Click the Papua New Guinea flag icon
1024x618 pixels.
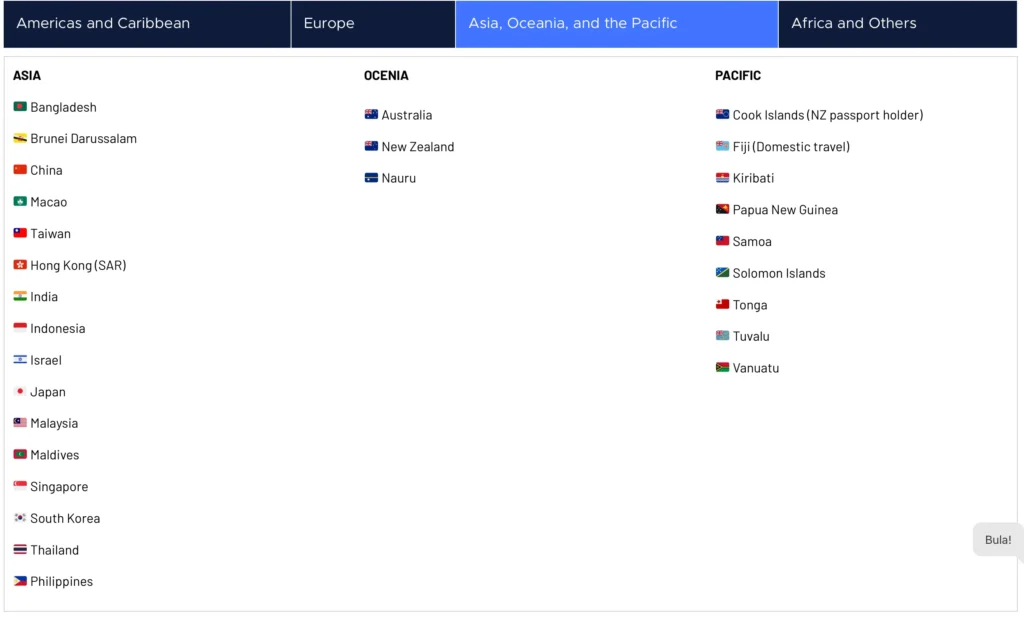click(723, 209)
